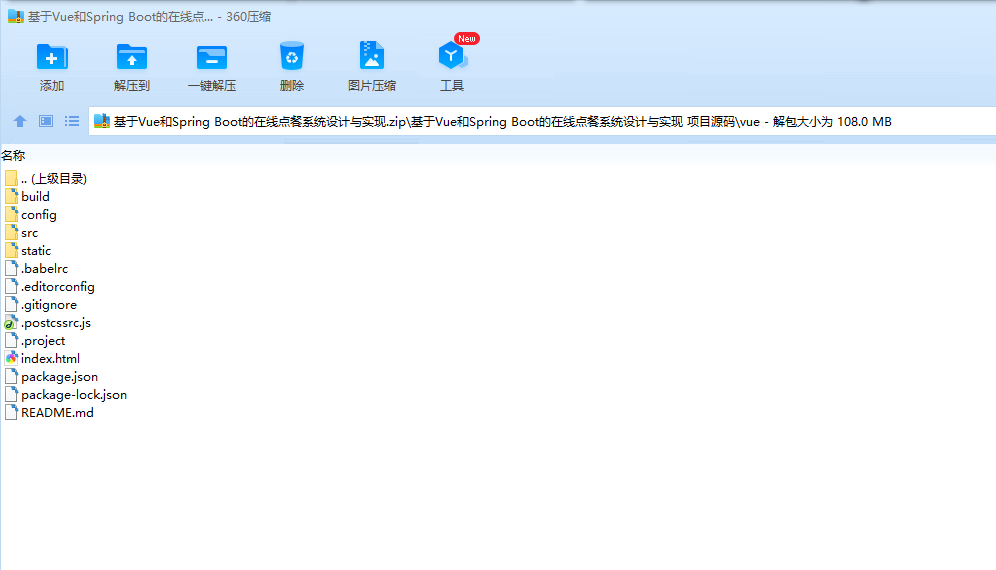Click the .babelrc document icon
Viewport: 996px width, 570px height.
[11, 268]
